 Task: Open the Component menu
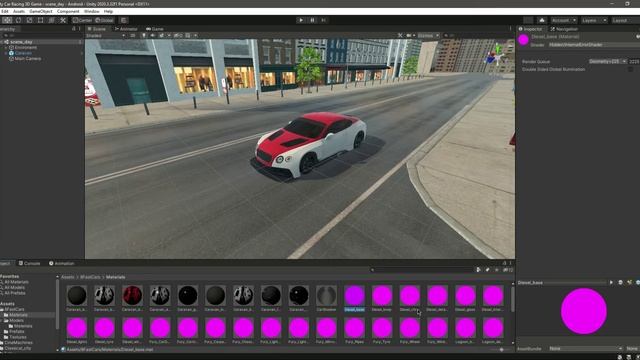click(68, 11)
